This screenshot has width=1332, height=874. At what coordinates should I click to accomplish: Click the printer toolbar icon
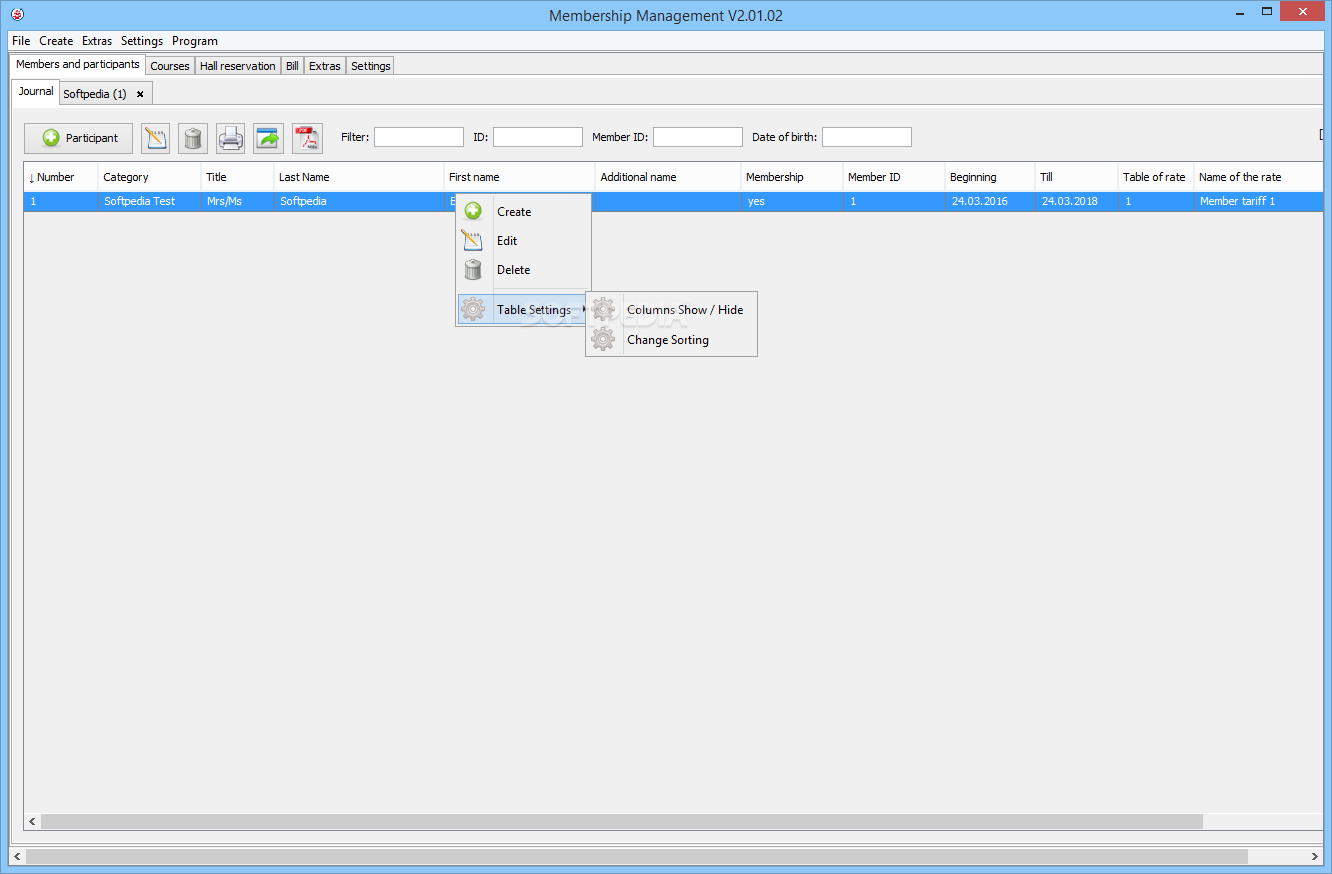pos(231,138)
